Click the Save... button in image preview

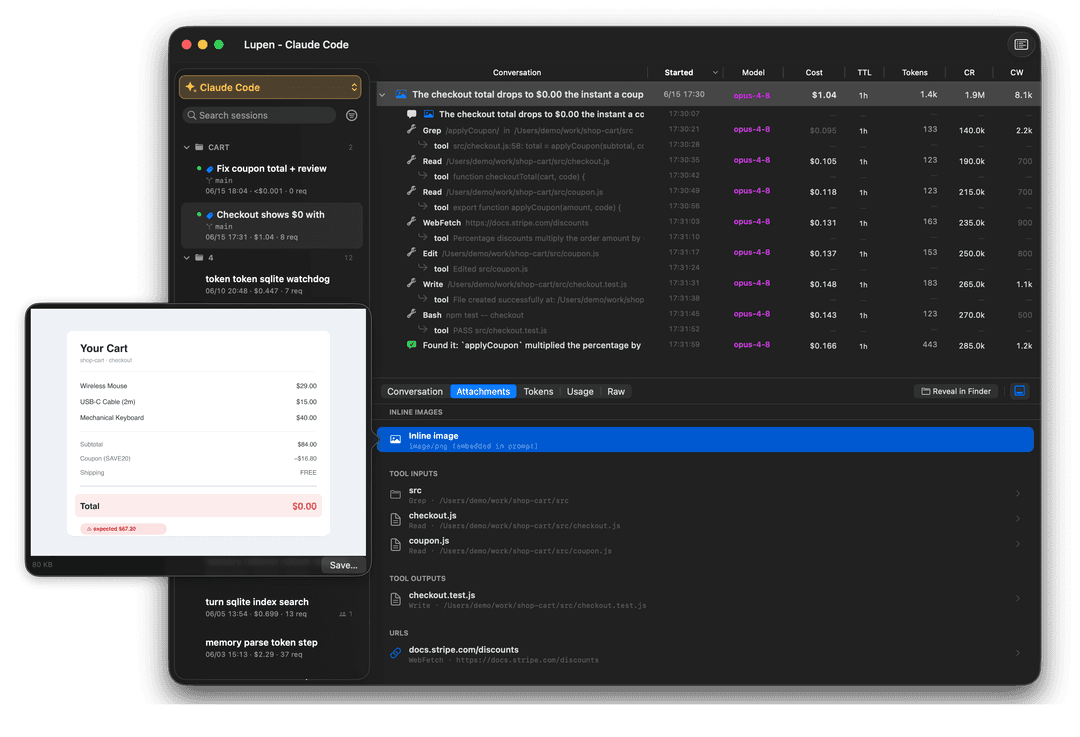tap(343, 565)
